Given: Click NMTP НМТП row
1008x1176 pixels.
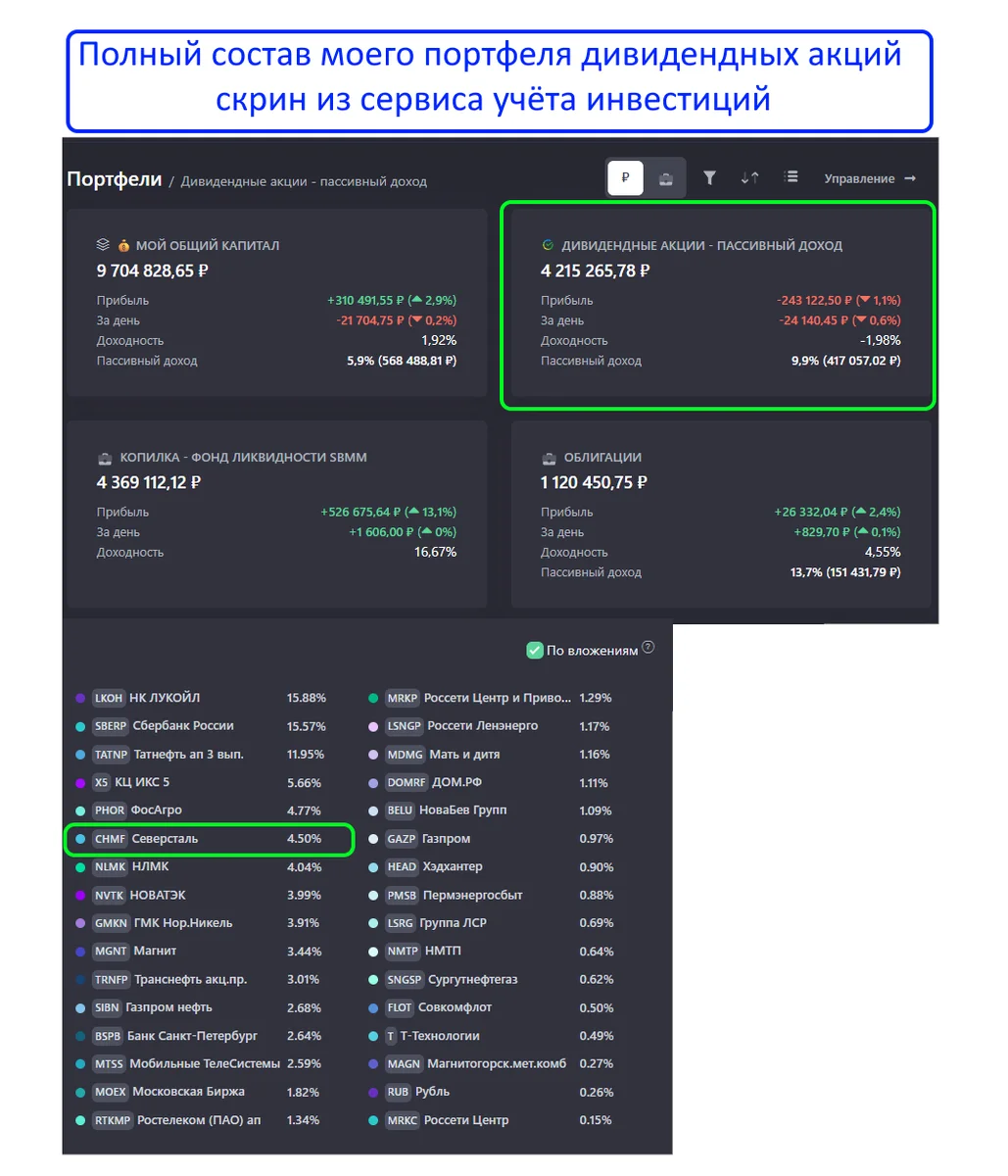Looking at the screenshot, I should (x=492, y=951).
